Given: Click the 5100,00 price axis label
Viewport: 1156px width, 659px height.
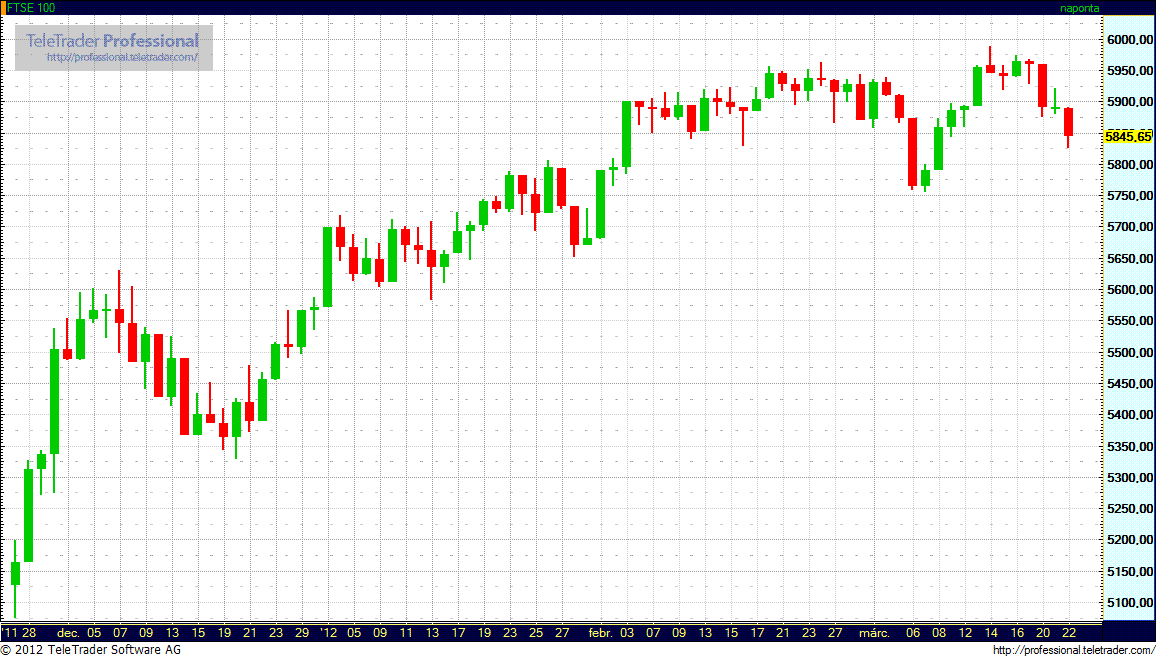Looking at the screenshot, I should tap(1128, 603).
